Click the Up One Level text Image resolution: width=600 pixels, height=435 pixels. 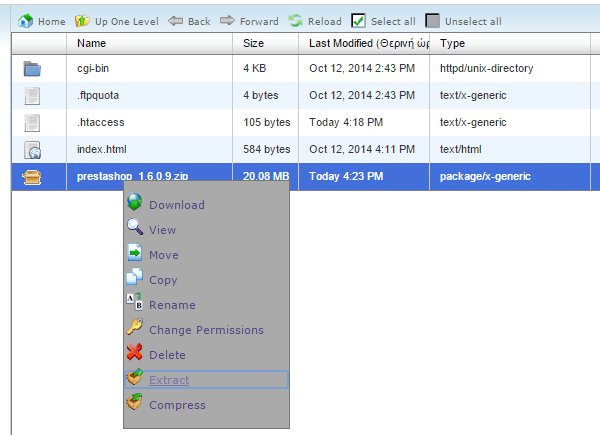pyautogui.click(x=127, y=22)
